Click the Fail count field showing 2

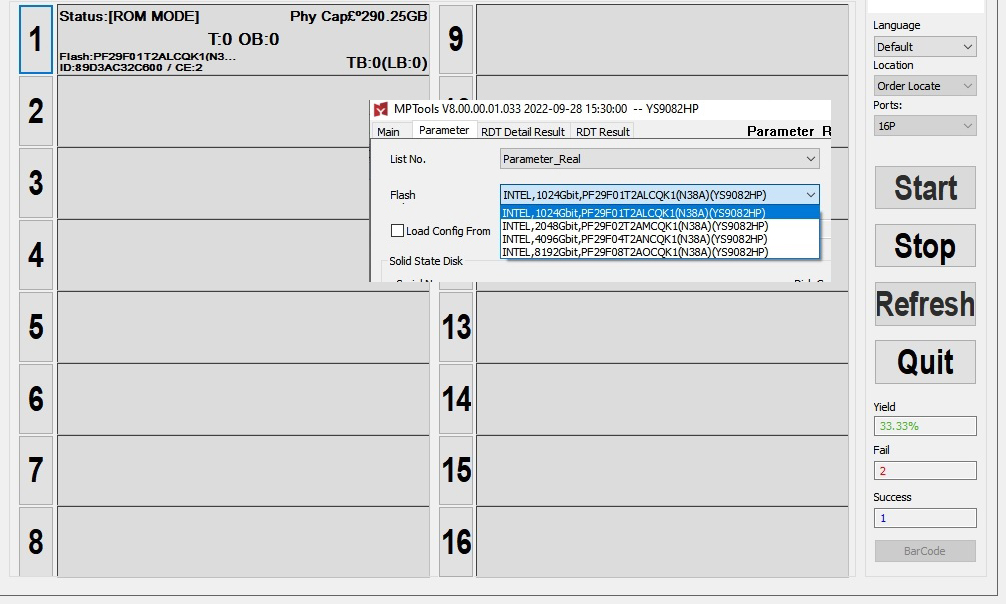pos(925,470)
